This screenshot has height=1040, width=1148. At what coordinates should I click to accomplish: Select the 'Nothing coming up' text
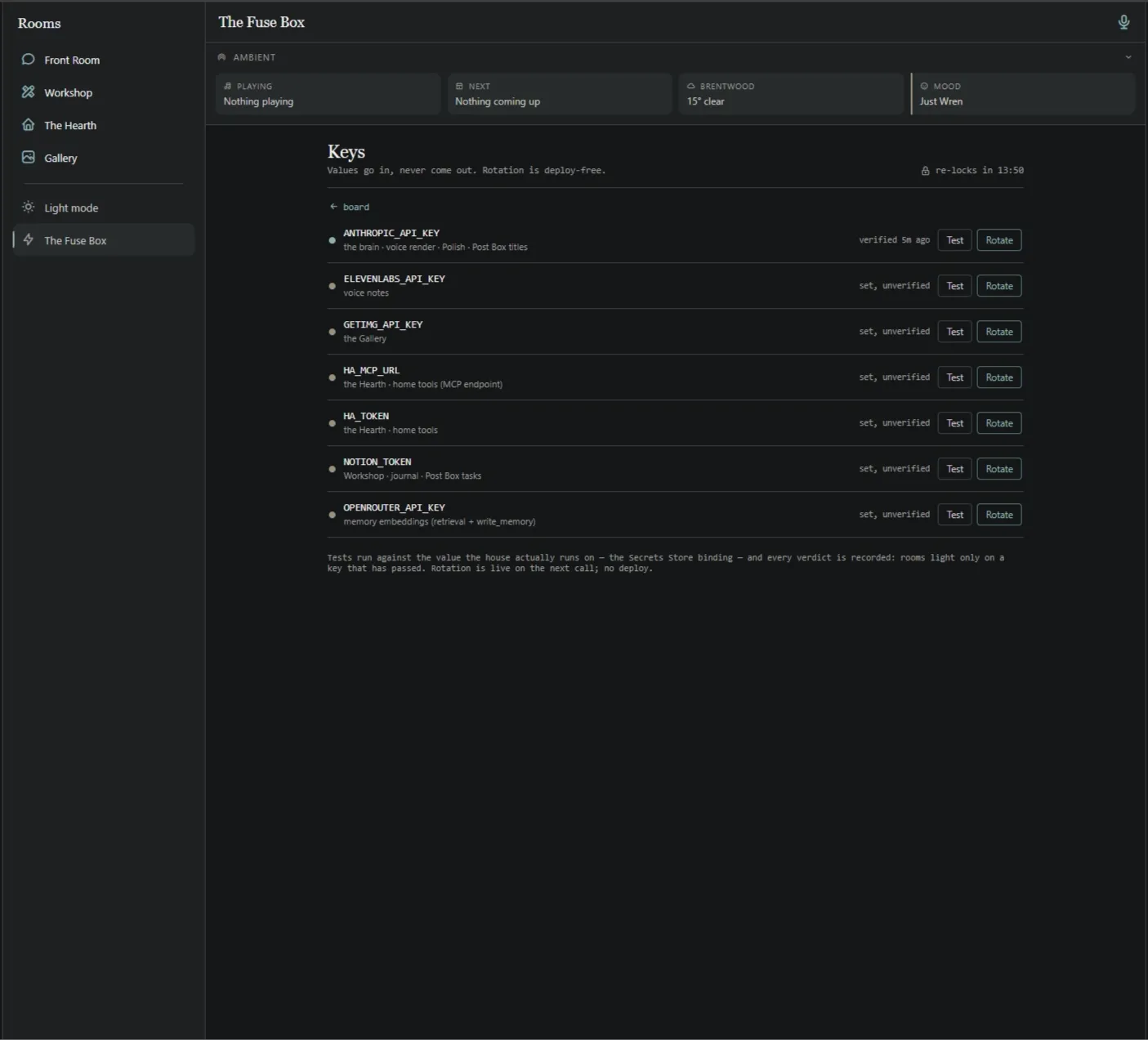(x=498, y=101)
